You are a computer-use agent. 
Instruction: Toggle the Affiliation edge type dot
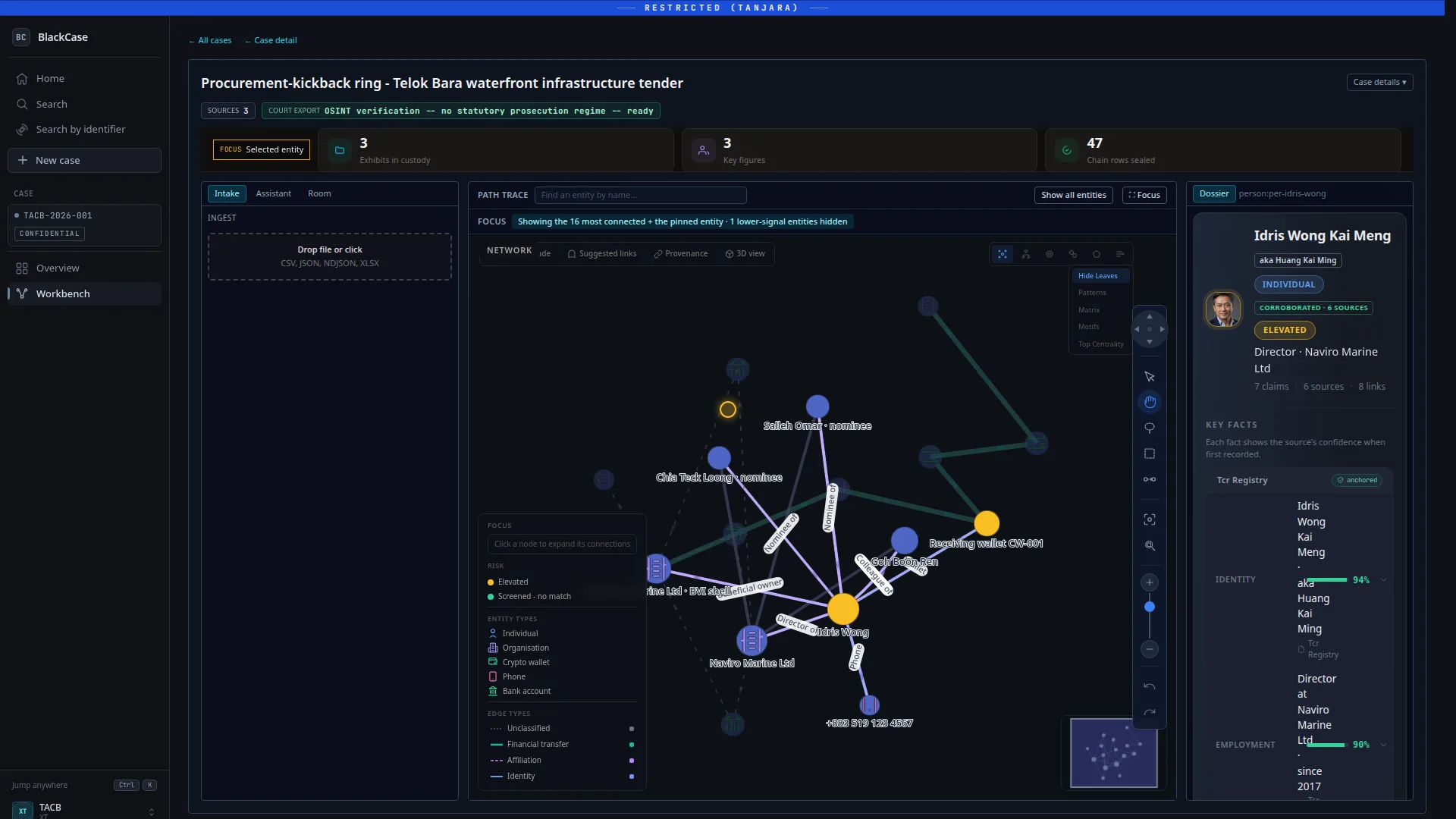[632, 761]
